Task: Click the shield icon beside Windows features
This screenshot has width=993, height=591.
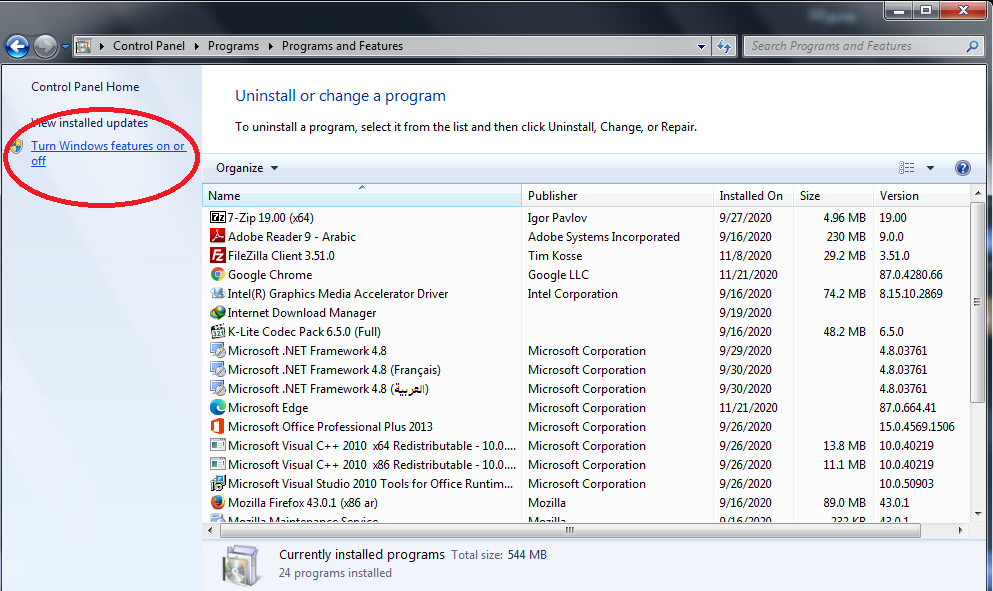Action: [17, 146]
